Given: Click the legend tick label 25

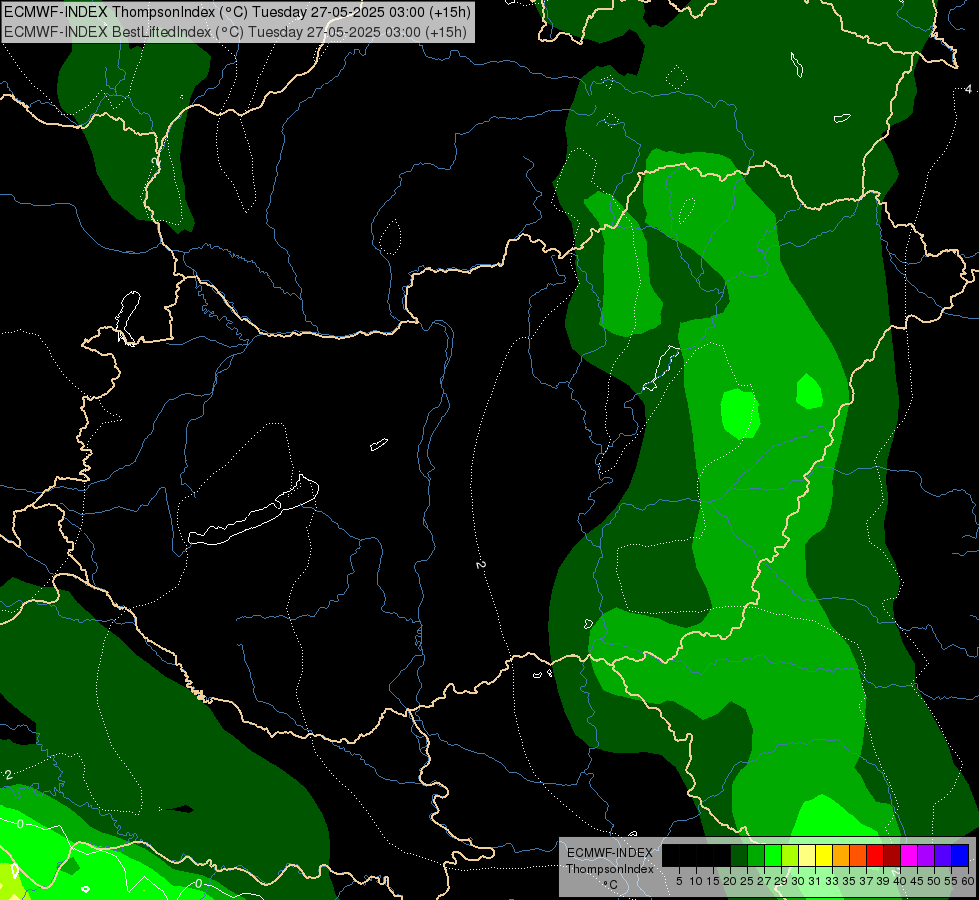Looking at the screenshot, I should 747,881.
